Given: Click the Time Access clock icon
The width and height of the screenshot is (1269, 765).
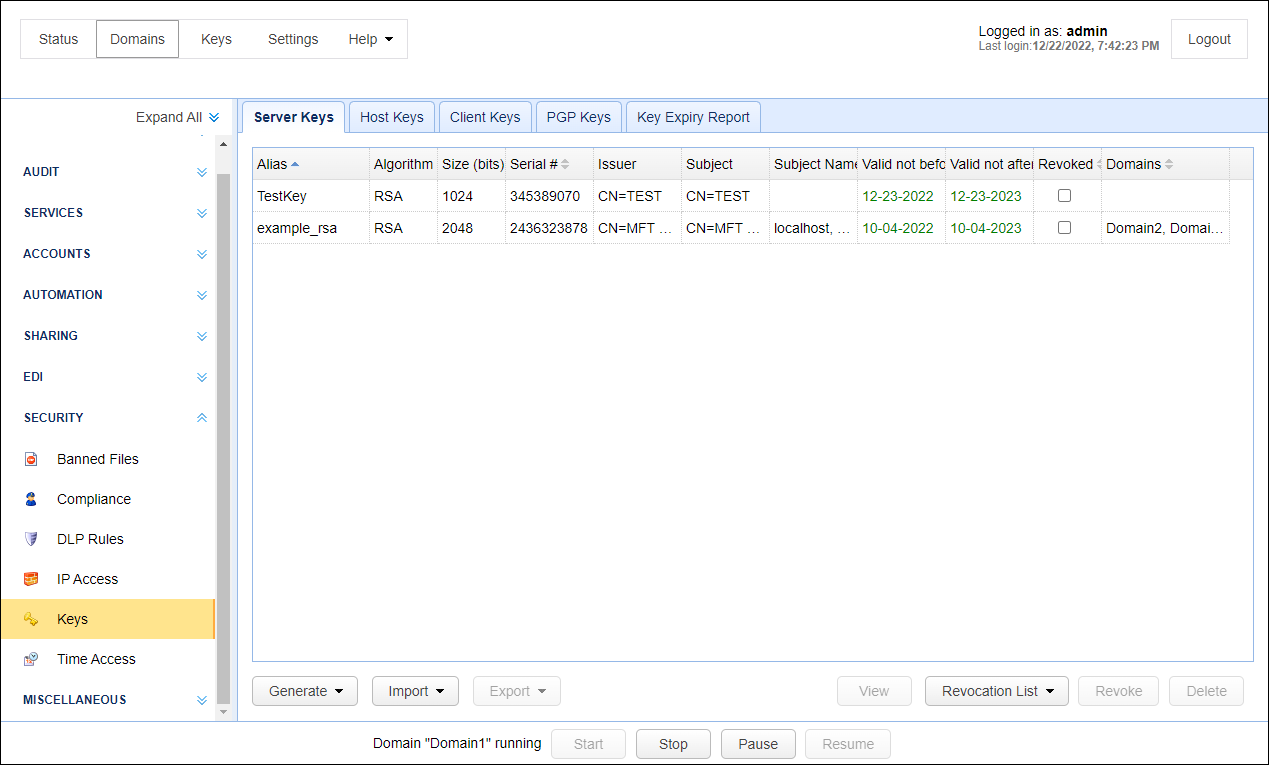Looking at the screenshot, I should click(31, 659).
